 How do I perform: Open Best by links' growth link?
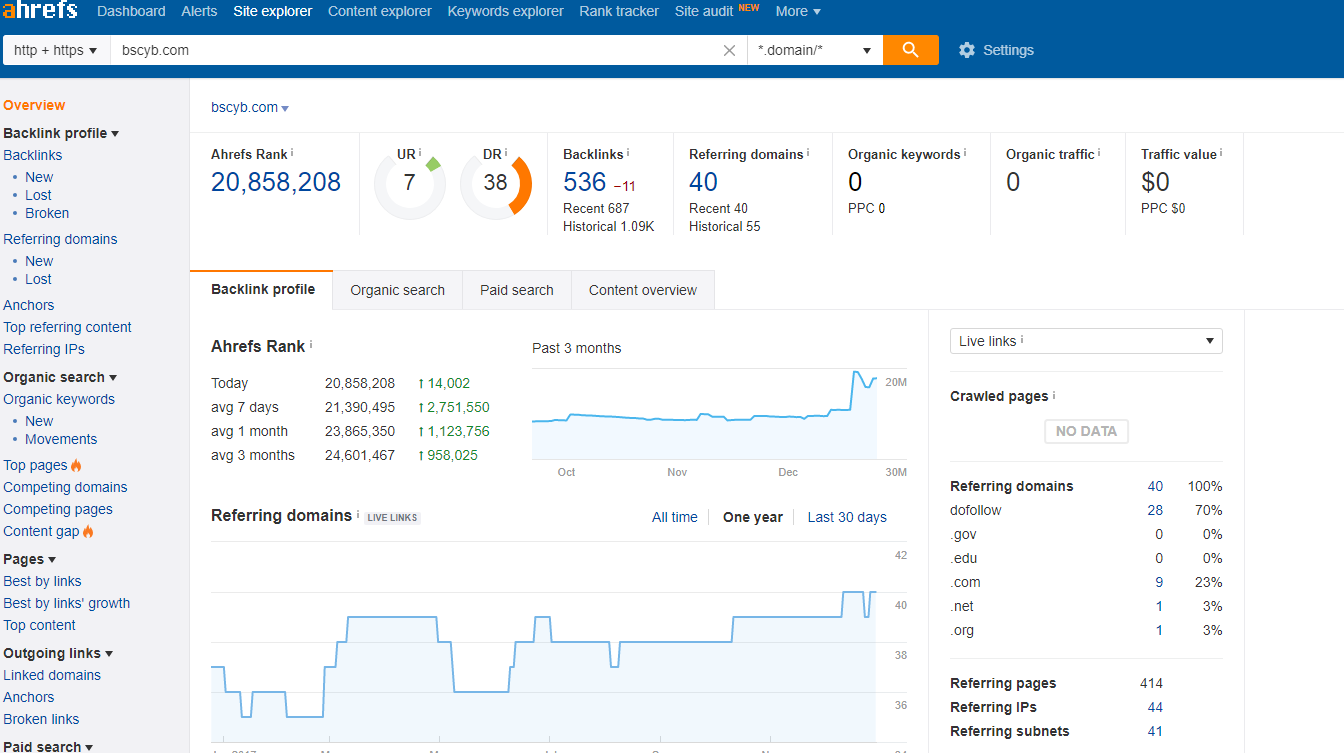tap(67, 603)
